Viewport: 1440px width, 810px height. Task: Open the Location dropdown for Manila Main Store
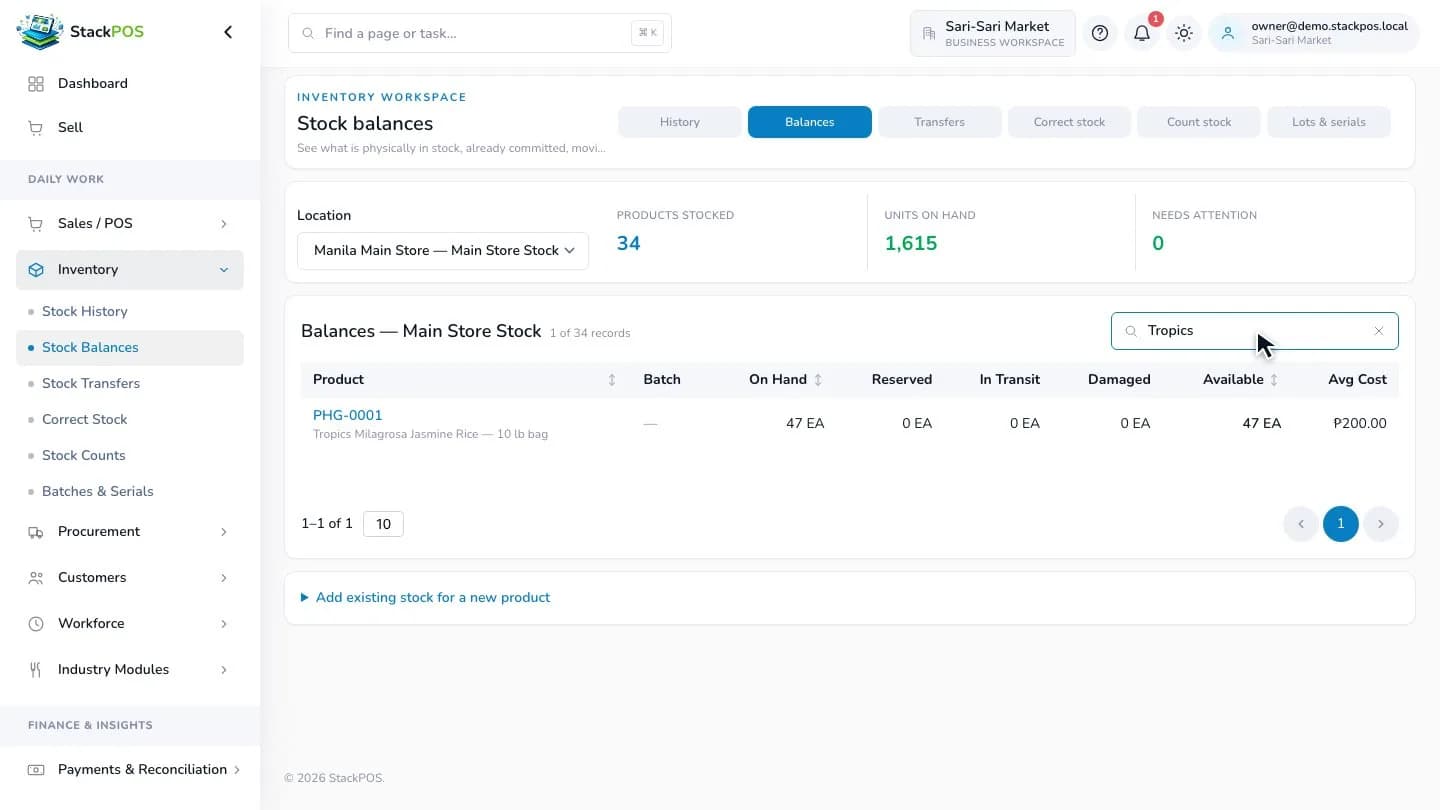tap(443, 251)
